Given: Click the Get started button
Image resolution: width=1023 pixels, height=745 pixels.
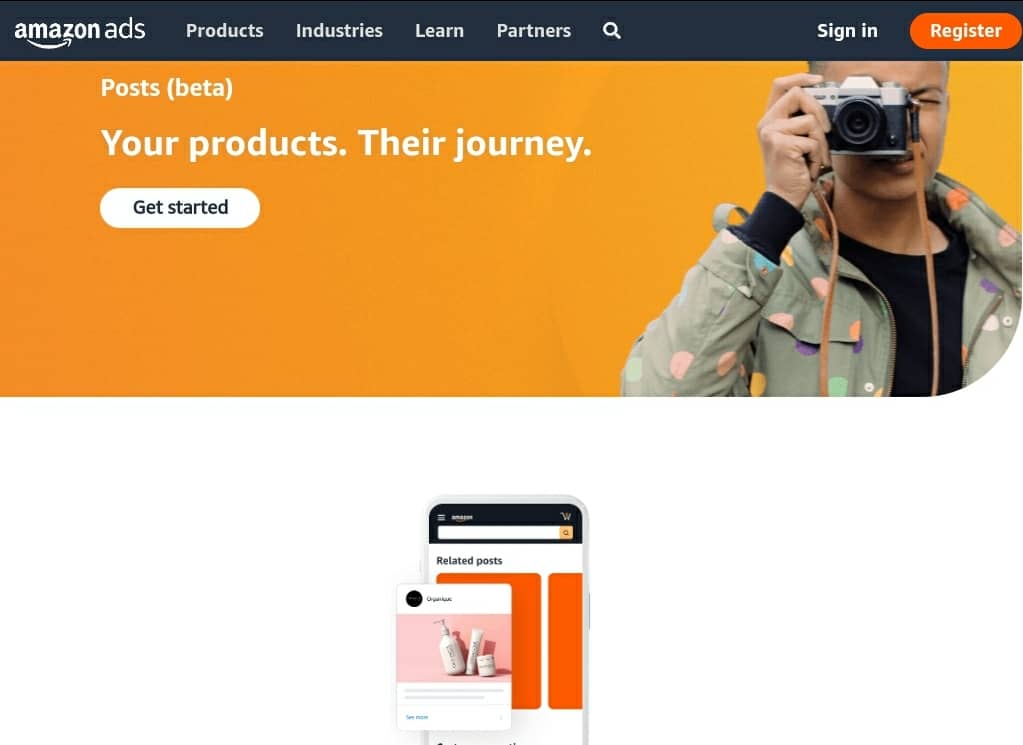Looking at the screenshot, I should click(180, 207).
